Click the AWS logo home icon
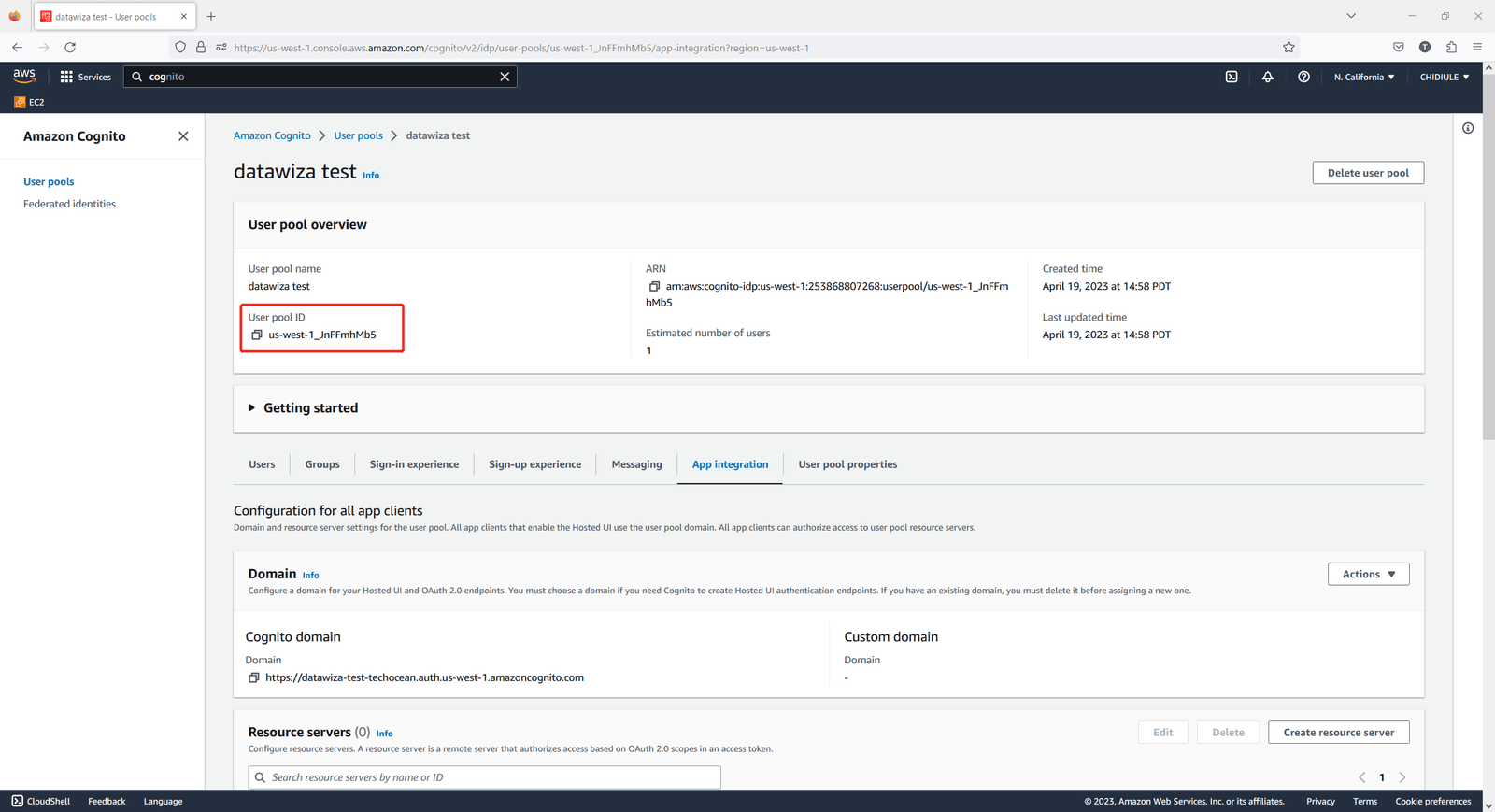This screenshot has height=812, width=1495. [24, 77]
